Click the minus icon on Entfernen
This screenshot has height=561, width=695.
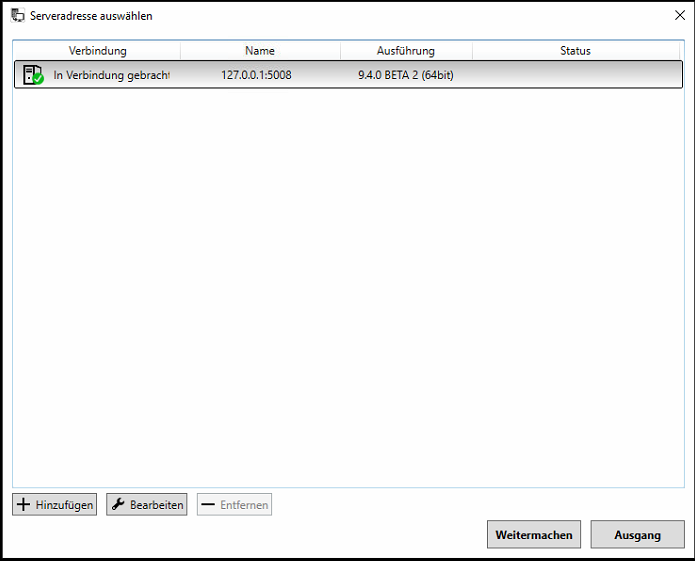208,505
